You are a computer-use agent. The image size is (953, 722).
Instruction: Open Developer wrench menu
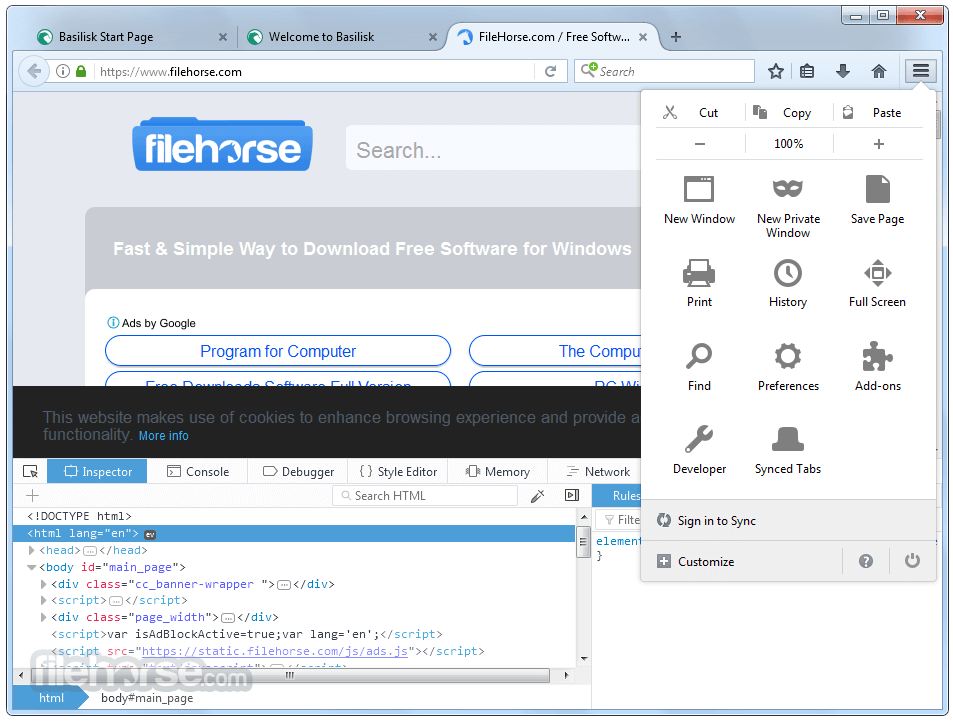[699, 450]
